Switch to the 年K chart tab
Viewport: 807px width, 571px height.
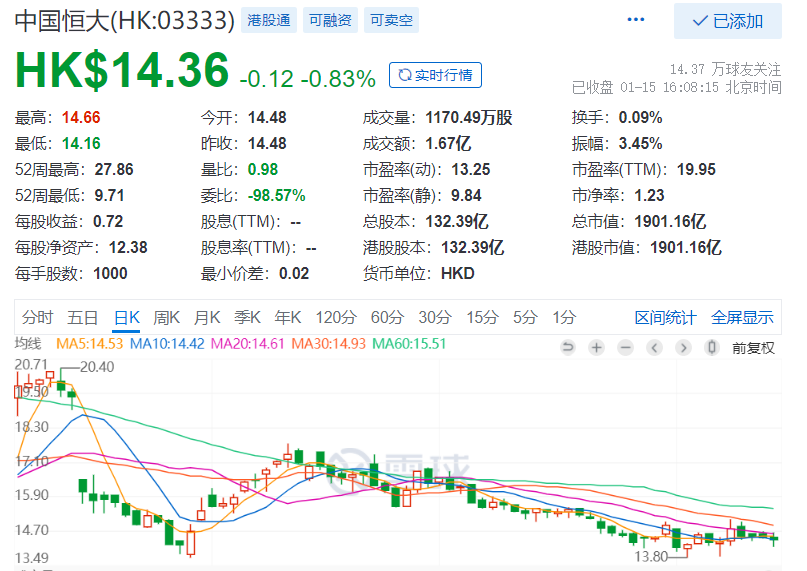[288, 317]
